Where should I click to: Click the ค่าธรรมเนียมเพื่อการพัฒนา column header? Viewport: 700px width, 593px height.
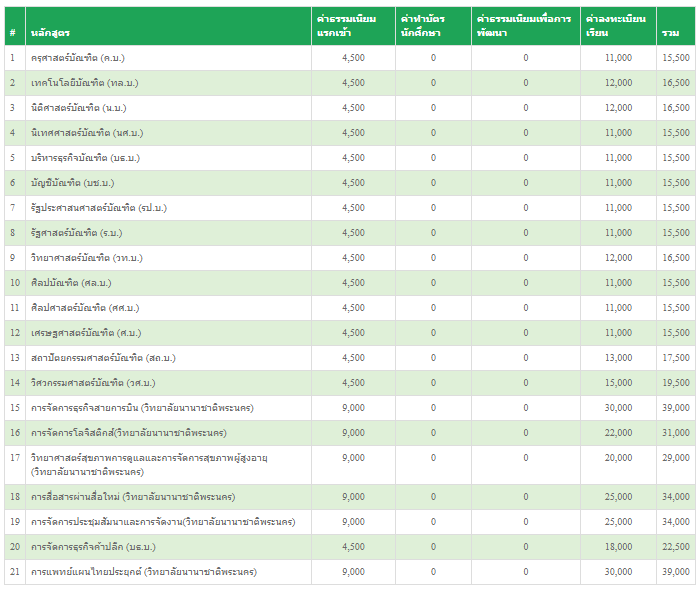point(524,26)
